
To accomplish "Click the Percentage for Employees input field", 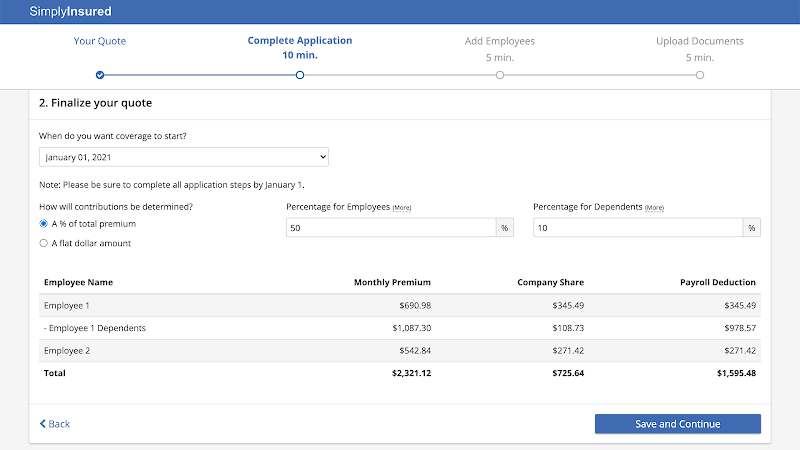I will (x=390, y=228).
